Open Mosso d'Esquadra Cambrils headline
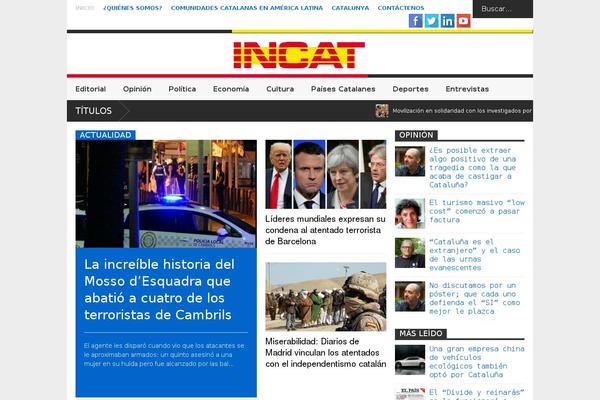This screenshot has height=400, width=600. (159, 289)
